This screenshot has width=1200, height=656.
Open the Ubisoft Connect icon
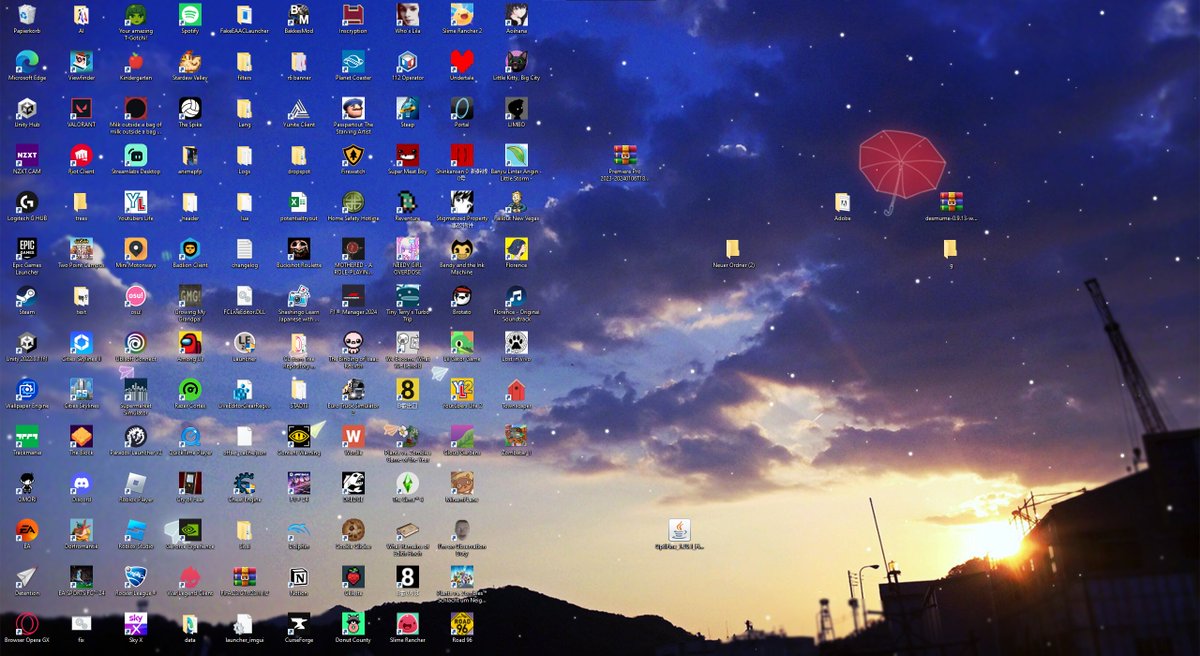(136, 343)
